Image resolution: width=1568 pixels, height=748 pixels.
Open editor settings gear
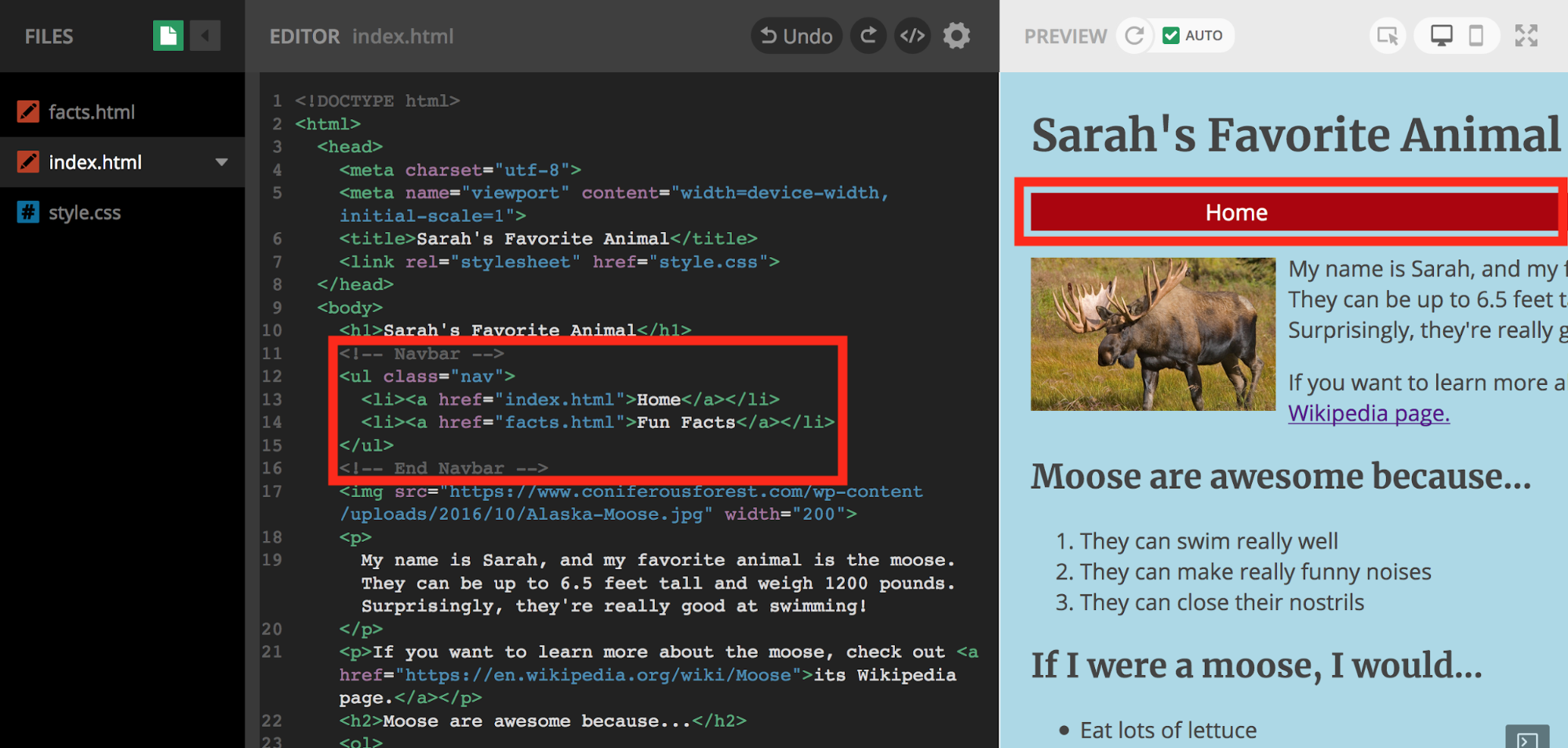[x=956, y=36]
